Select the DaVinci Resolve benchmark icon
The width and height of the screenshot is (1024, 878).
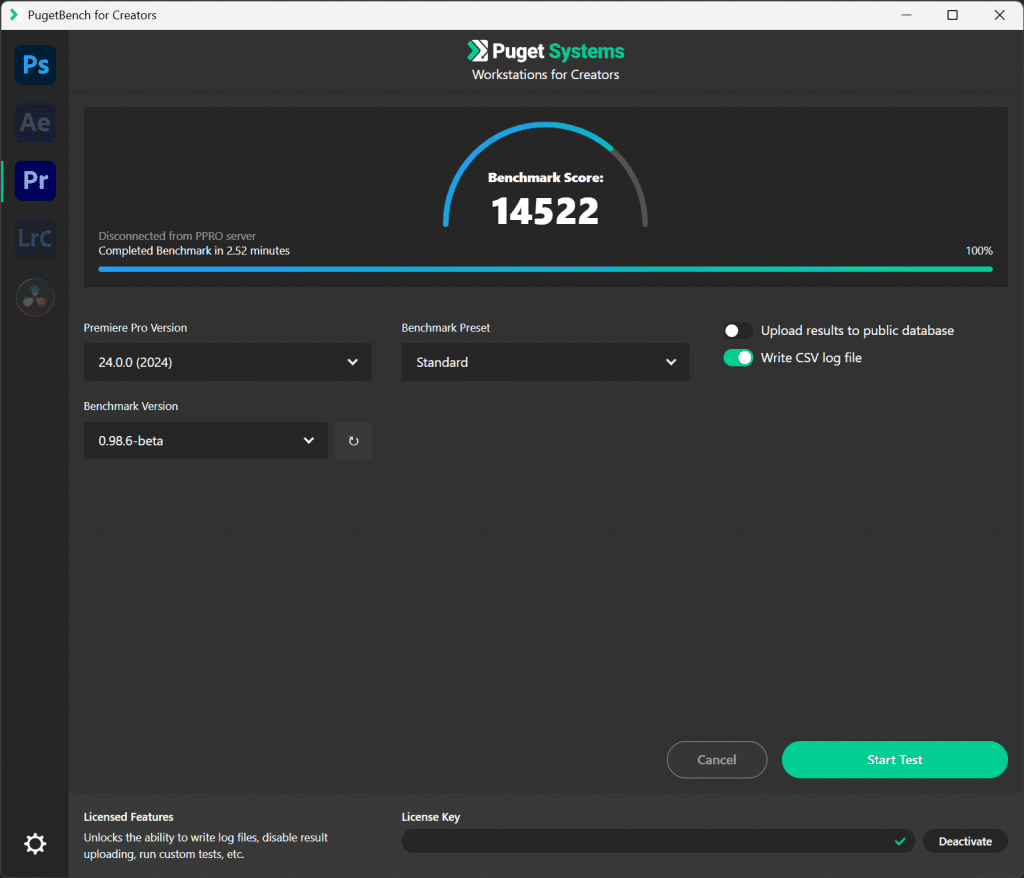(36, 297)
